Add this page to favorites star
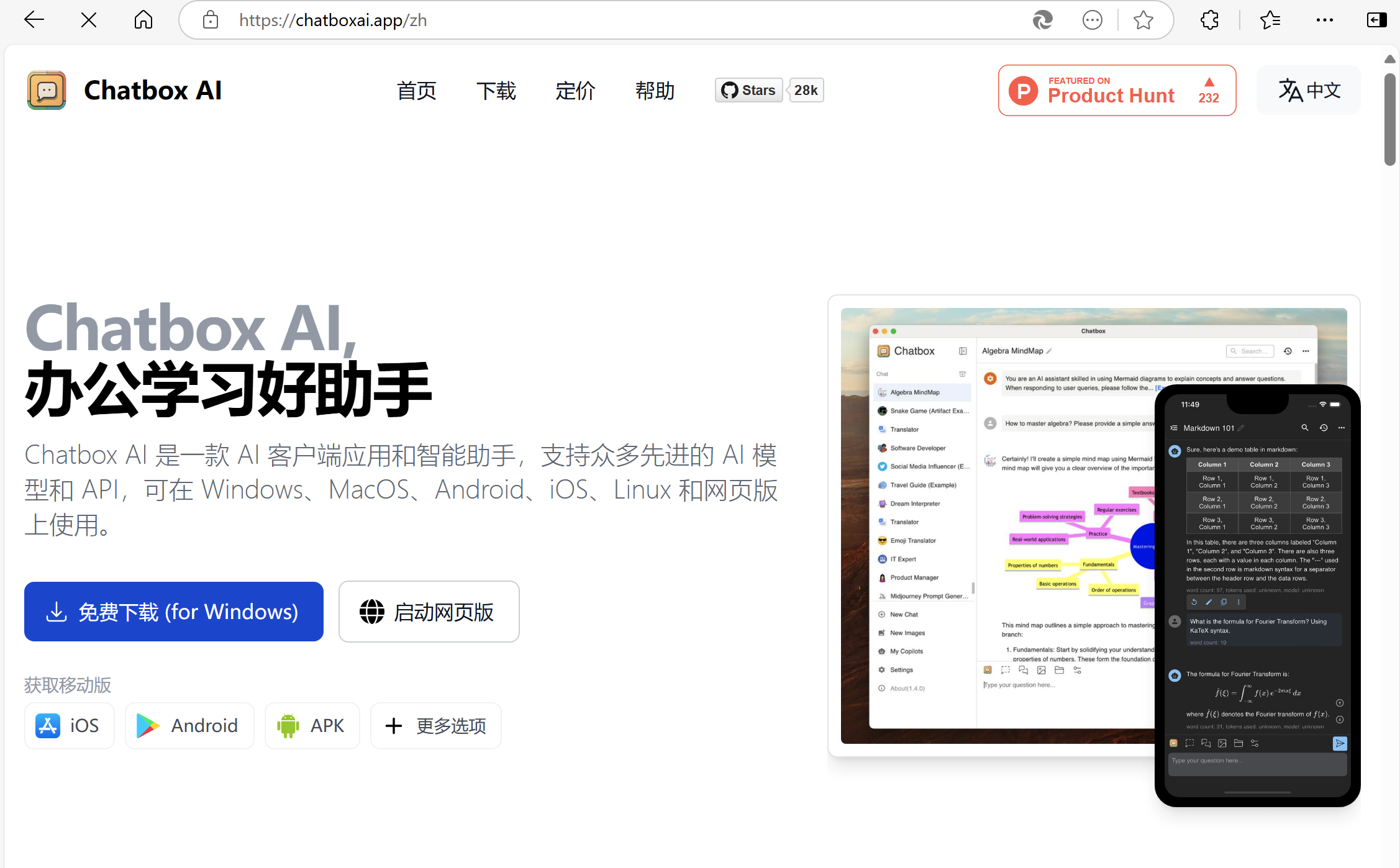 [1143, 20]
